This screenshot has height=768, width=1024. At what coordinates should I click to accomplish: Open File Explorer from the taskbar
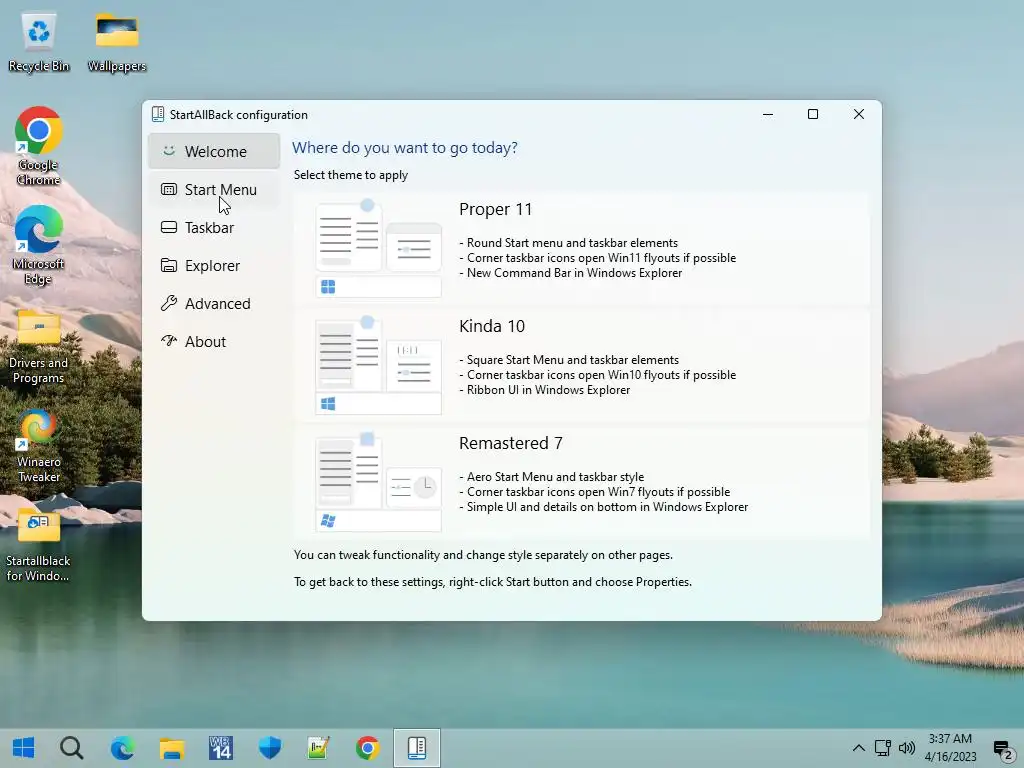pyautogui.click(x=172, y=748)
